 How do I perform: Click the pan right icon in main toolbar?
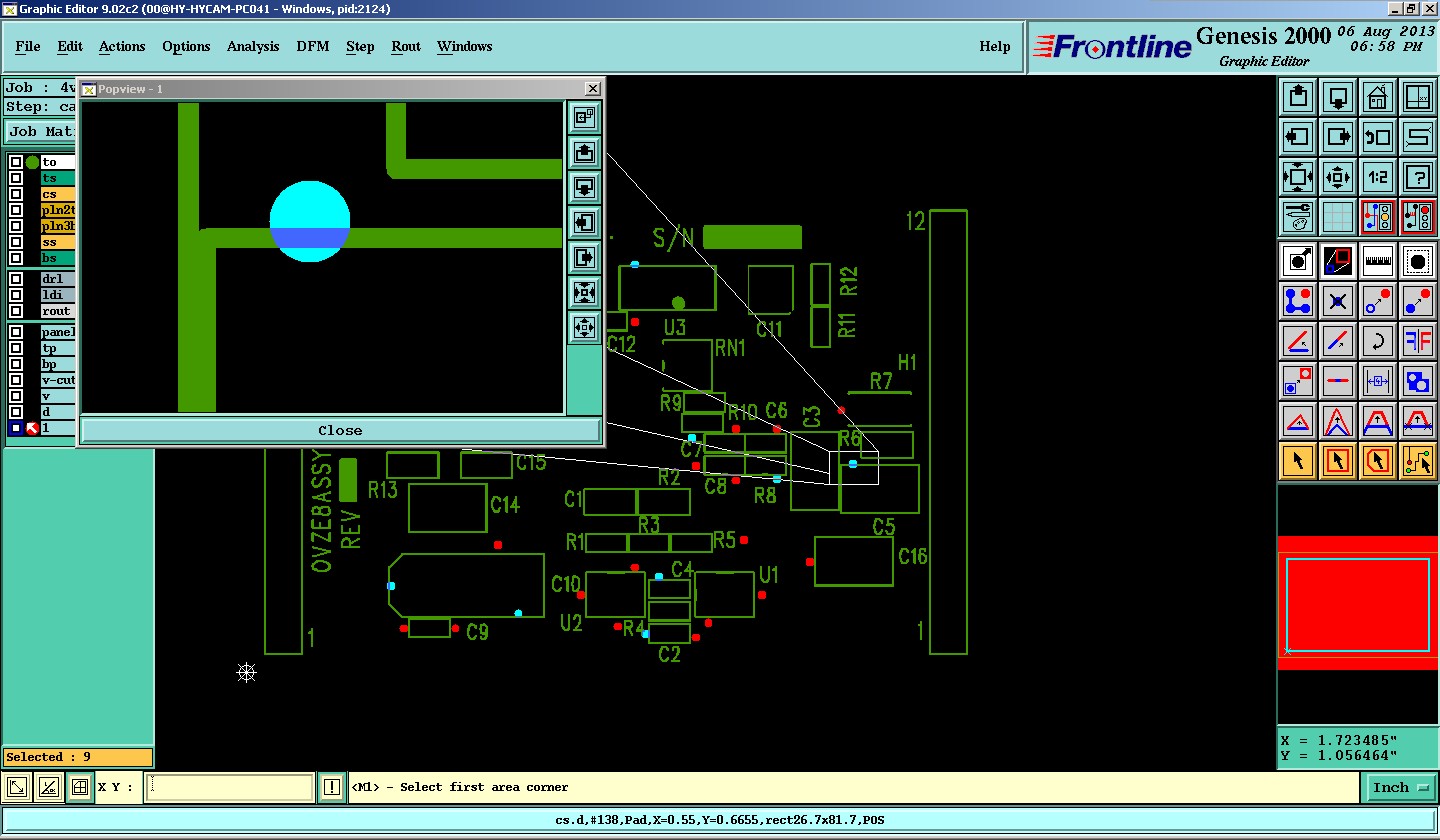[1338, 137]
